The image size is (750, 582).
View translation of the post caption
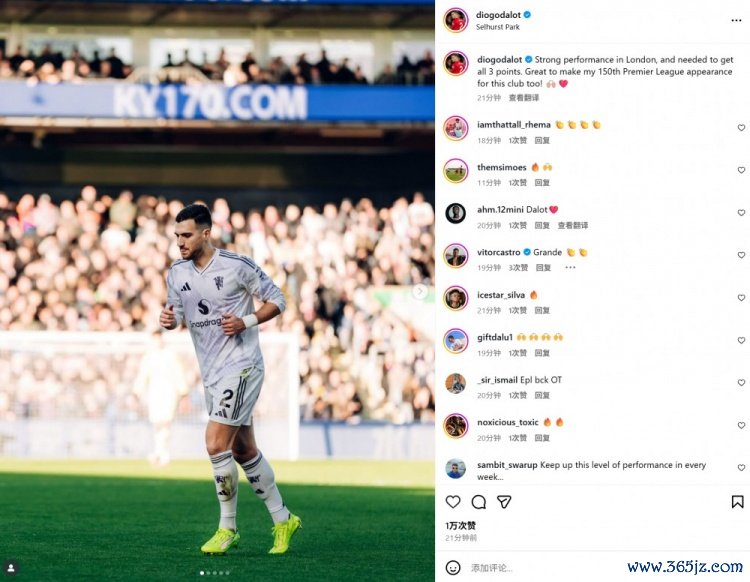[x=524, y=98]
